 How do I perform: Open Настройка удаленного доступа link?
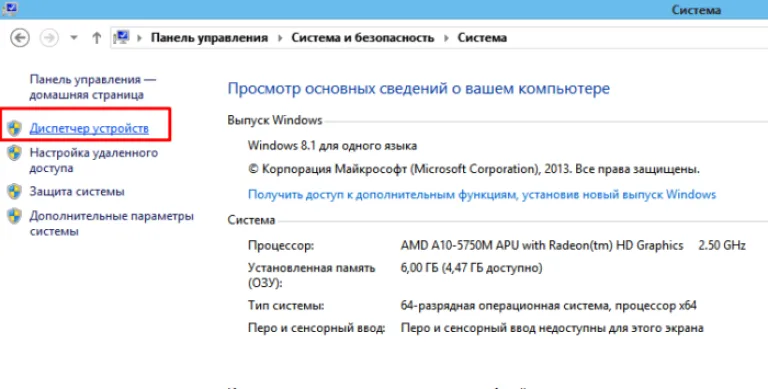(94, 160)
